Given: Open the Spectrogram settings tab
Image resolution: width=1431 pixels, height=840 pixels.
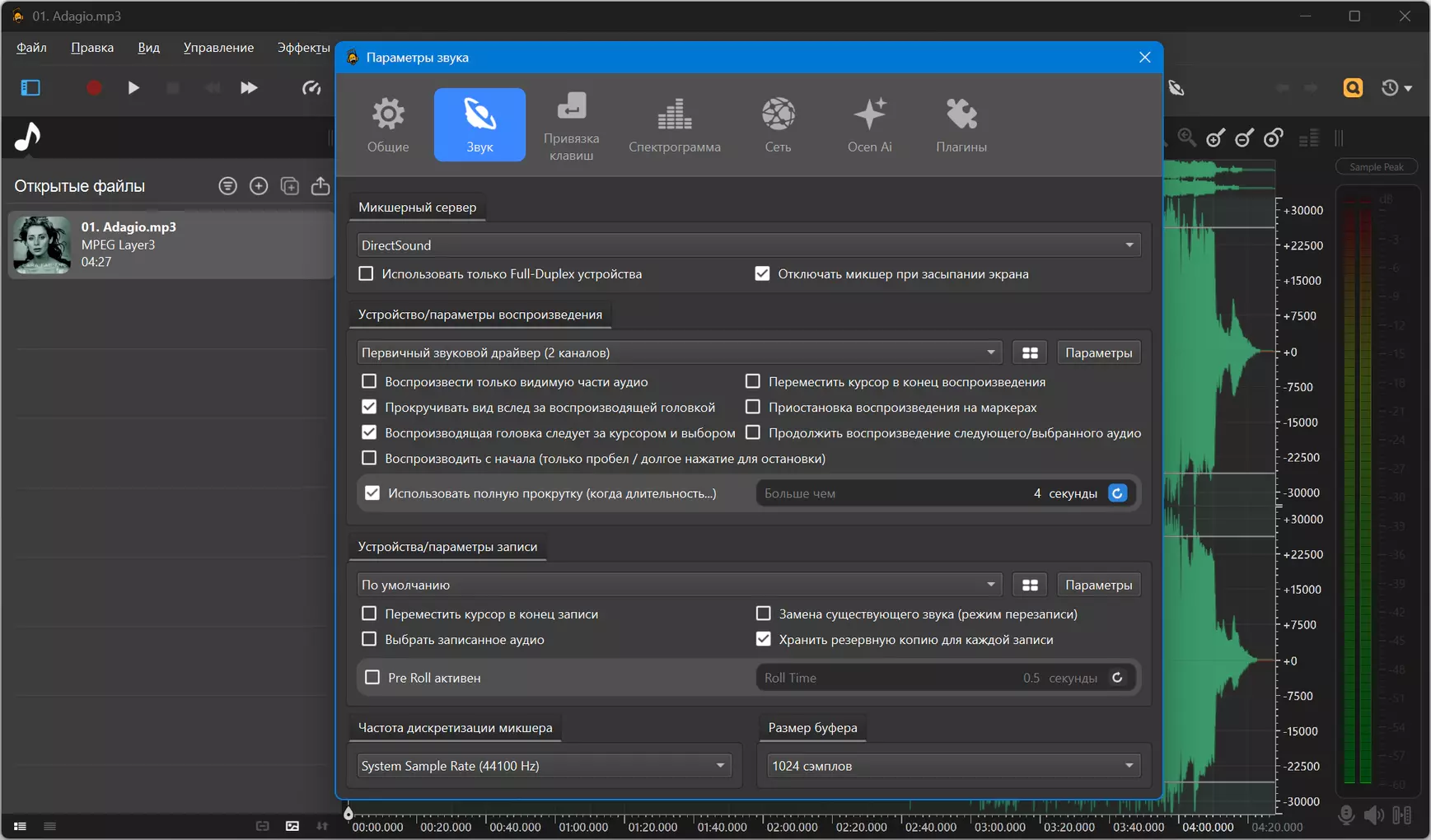Looking at the screenshot, I should pyautogui.click(x=674, y=124).
